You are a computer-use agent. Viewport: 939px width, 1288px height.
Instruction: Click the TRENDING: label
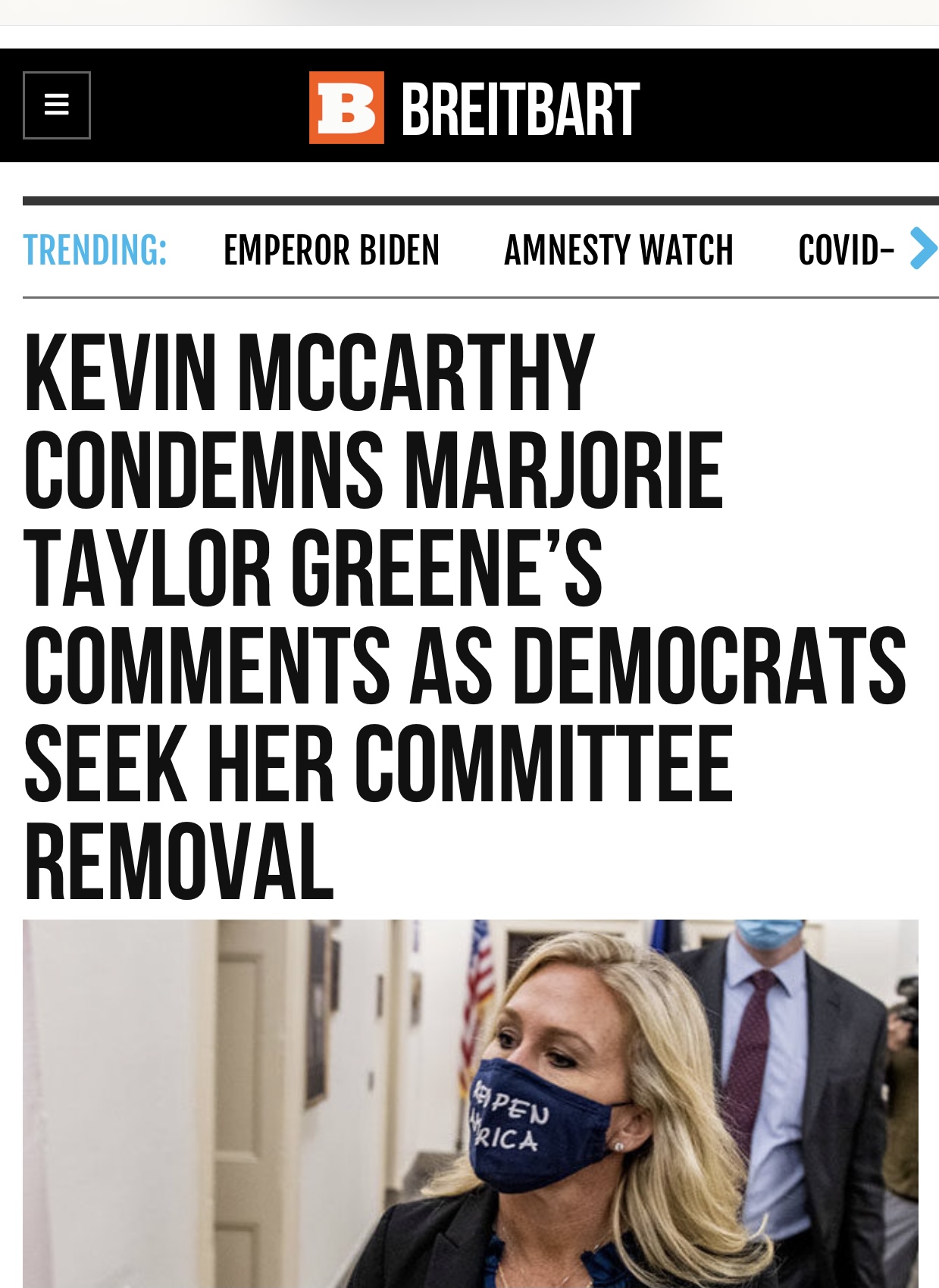click(x=95, y=250)
